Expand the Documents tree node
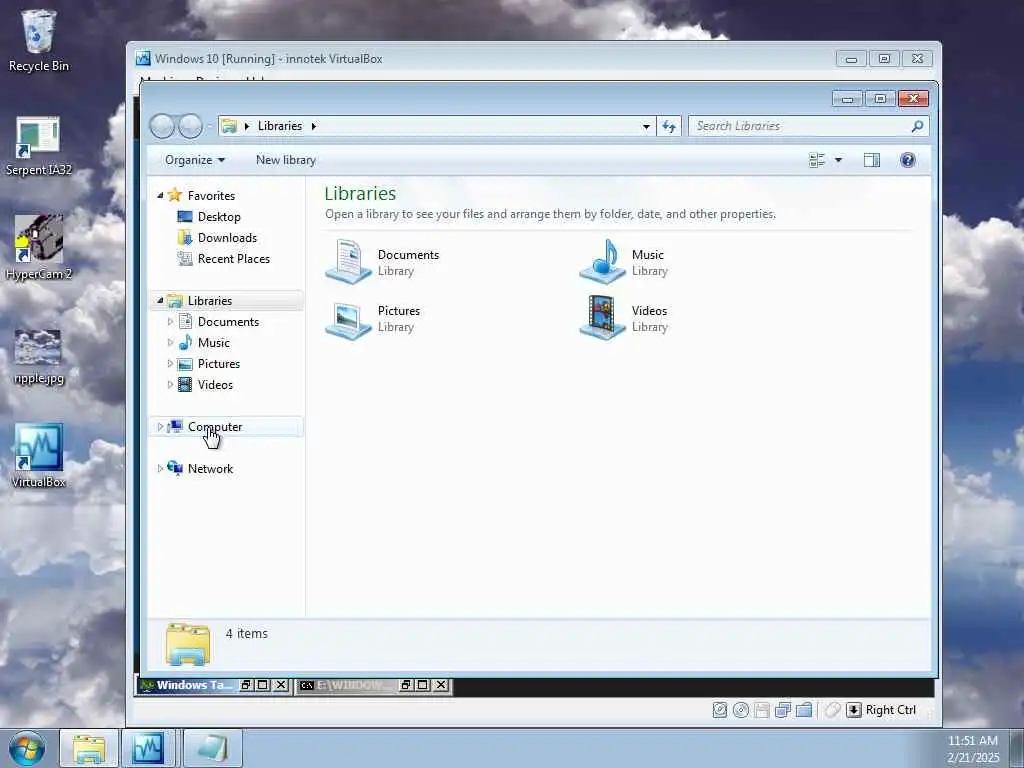Viewport: 1024px width, 768px height. pos(170,321)
